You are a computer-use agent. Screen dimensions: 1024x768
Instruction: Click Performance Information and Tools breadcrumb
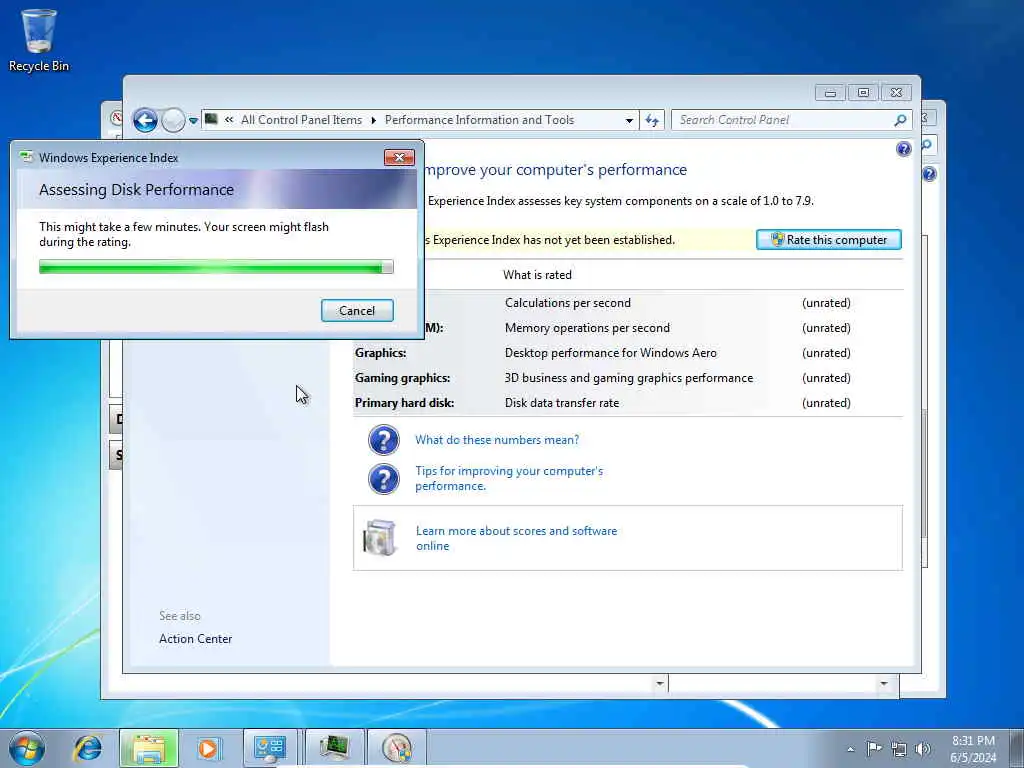click(x=479, y=120)
